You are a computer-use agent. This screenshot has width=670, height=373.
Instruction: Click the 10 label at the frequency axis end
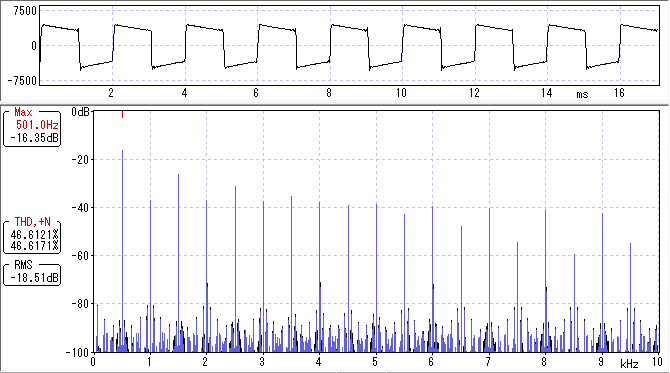[x=657, y=361]
